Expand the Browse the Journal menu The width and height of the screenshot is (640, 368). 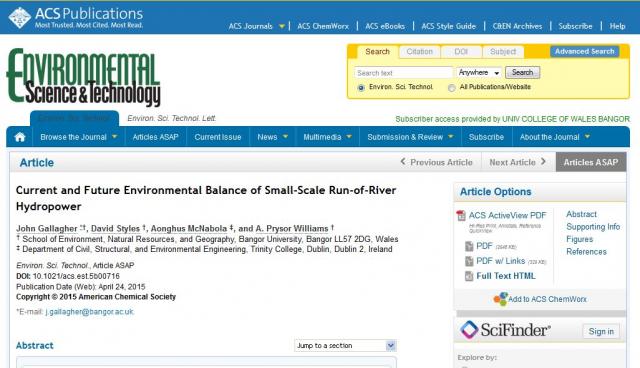[x=79, y=137]
